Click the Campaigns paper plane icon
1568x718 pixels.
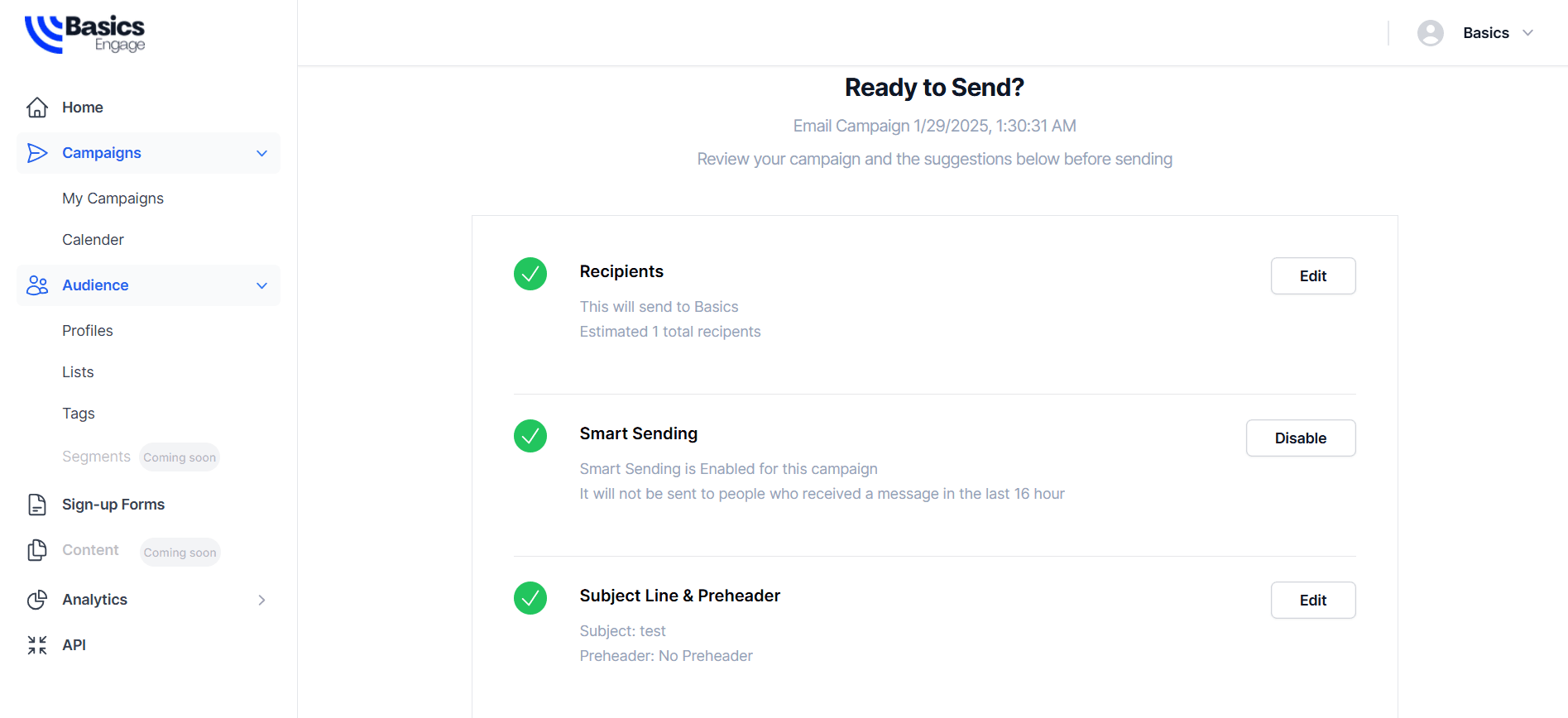tap(37, 153)
